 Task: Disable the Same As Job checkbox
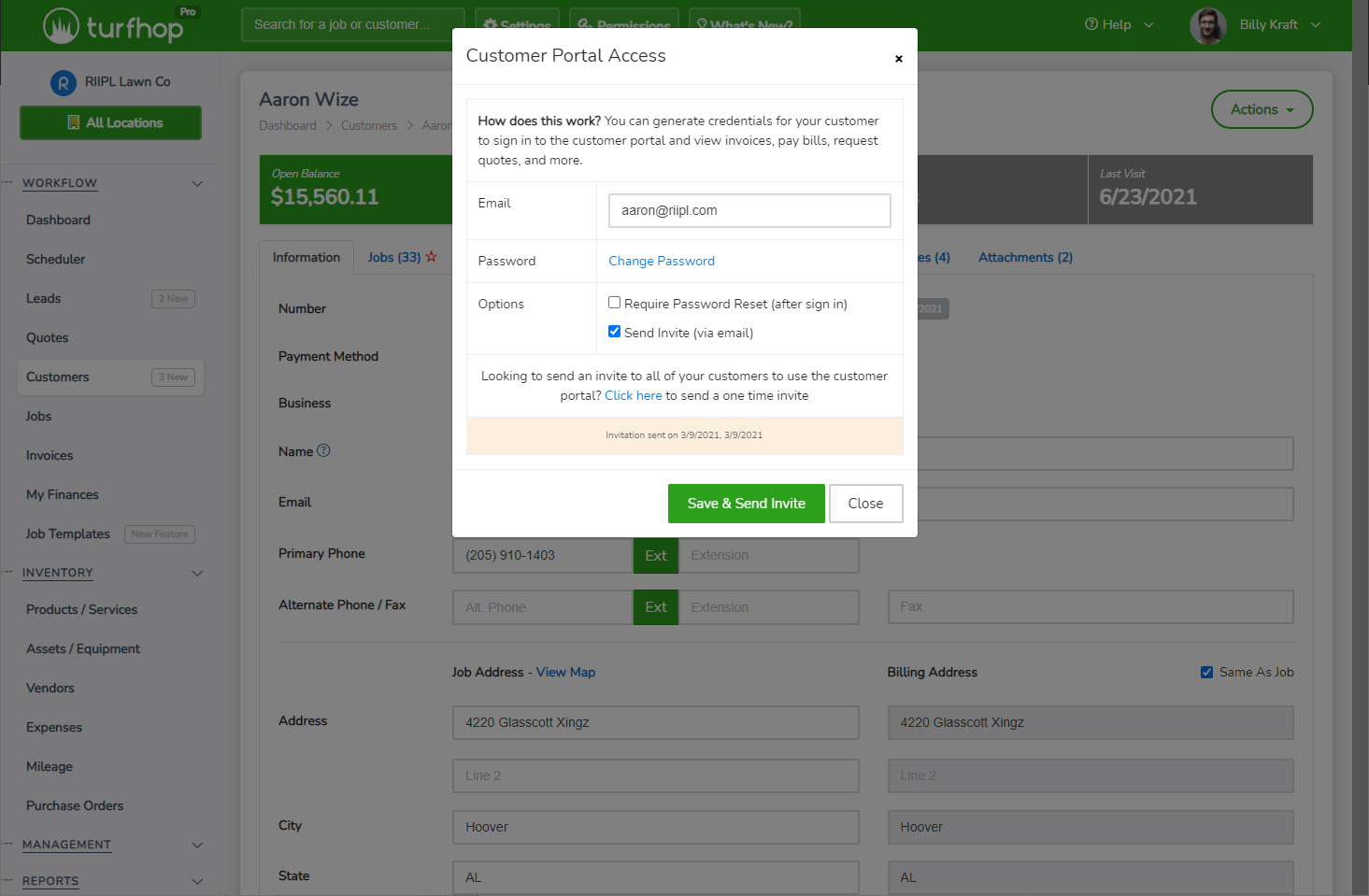(x=1207, y=671)
